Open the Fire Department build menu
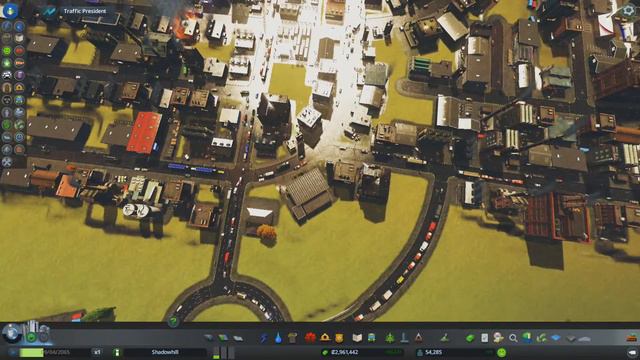The image size is (640, 360). [x=325, y=338]
